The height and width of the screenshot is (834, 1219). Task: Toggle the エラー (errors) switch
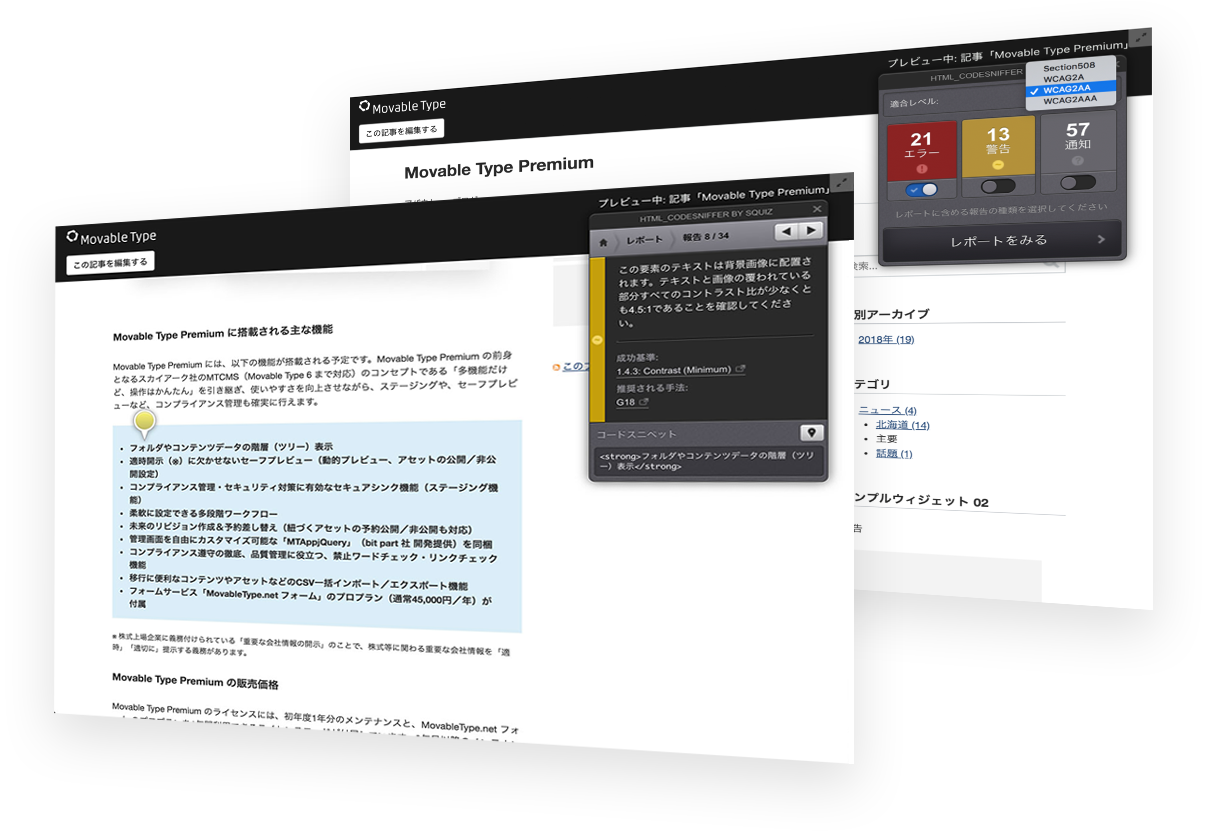click(x=924, y=189)
